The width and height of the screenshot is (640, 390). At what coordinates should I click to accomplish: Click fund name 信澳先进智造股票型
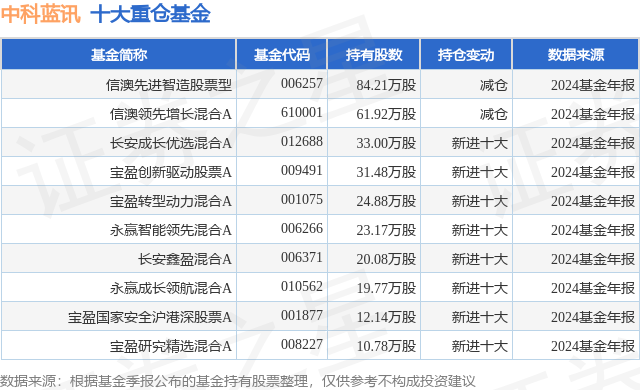[169, 85]
